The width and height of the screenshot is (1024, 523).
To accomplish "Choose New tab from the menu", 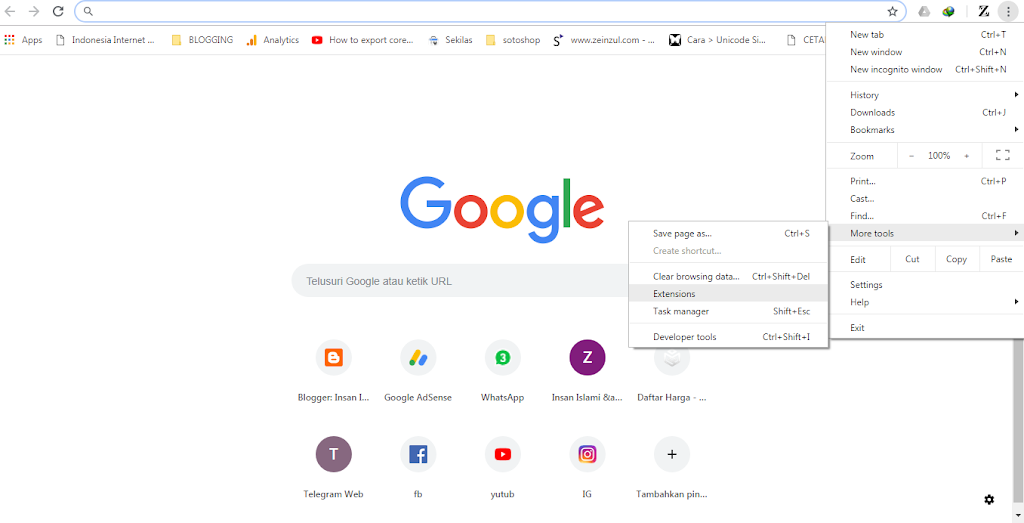I will (x=925, y=35).
